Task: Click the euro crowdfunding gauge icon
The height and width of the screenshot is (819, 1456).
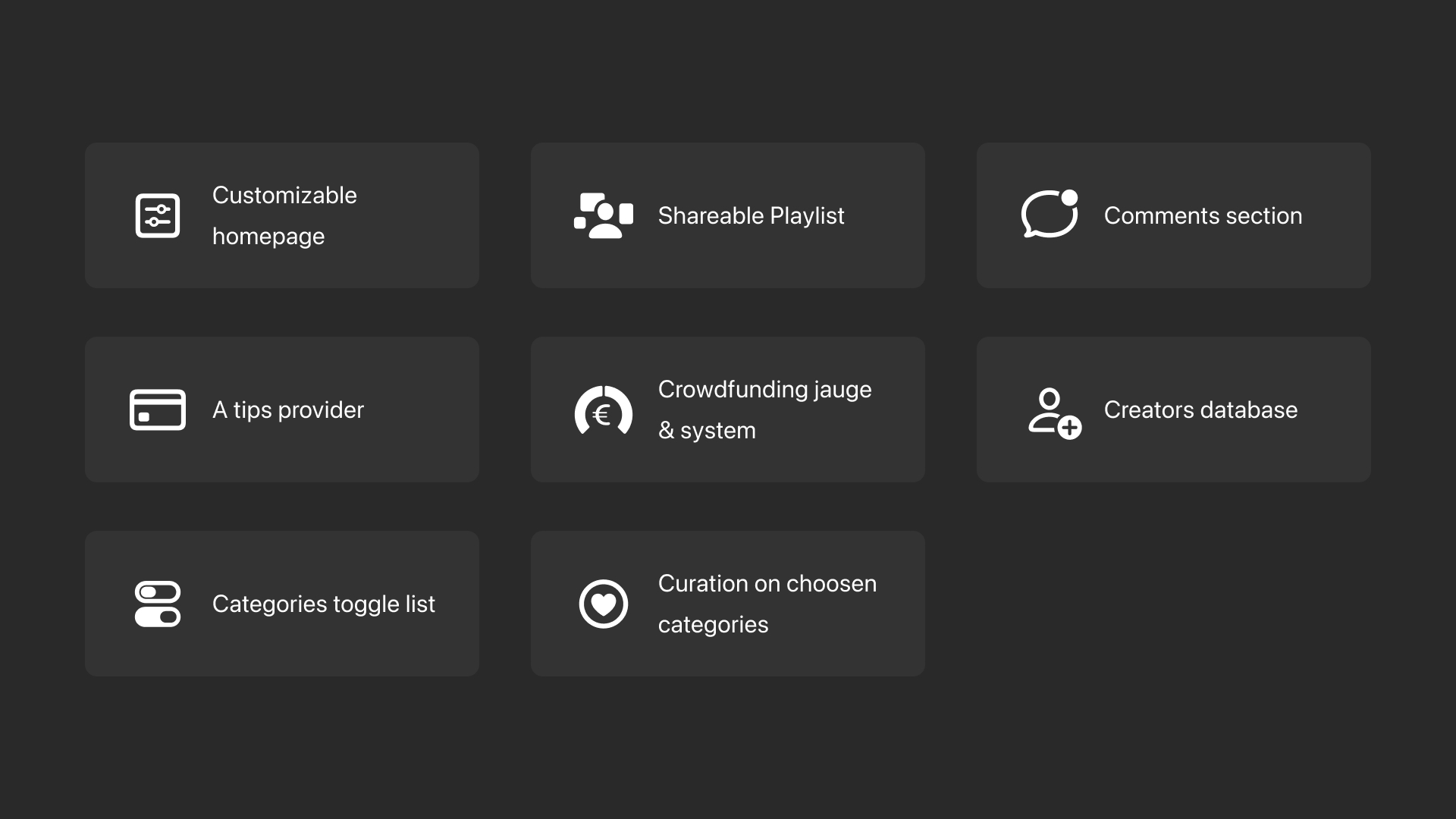Action: coord(604,411)
